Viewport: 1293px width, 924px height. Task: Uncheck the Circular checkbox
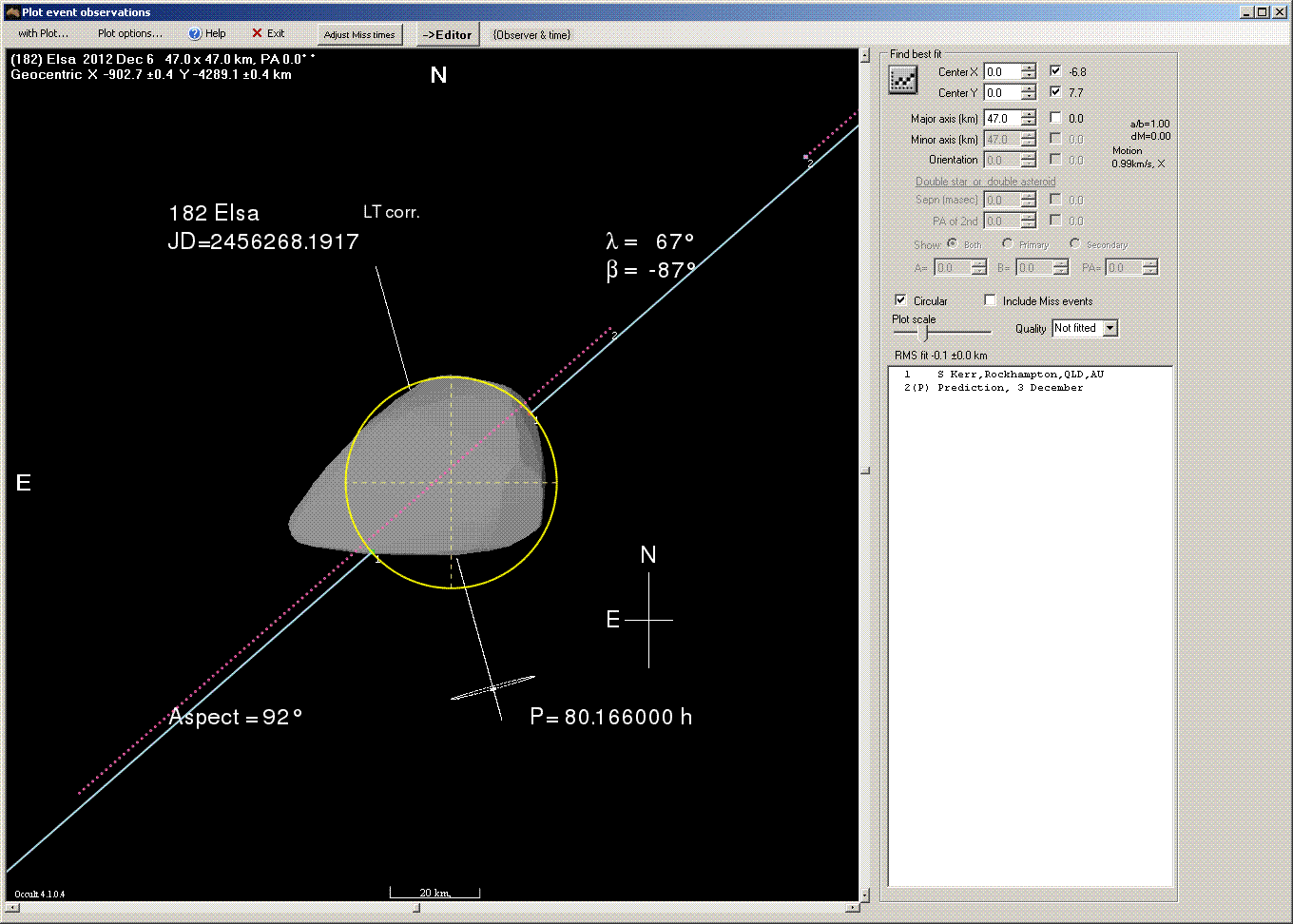point(900,300)
